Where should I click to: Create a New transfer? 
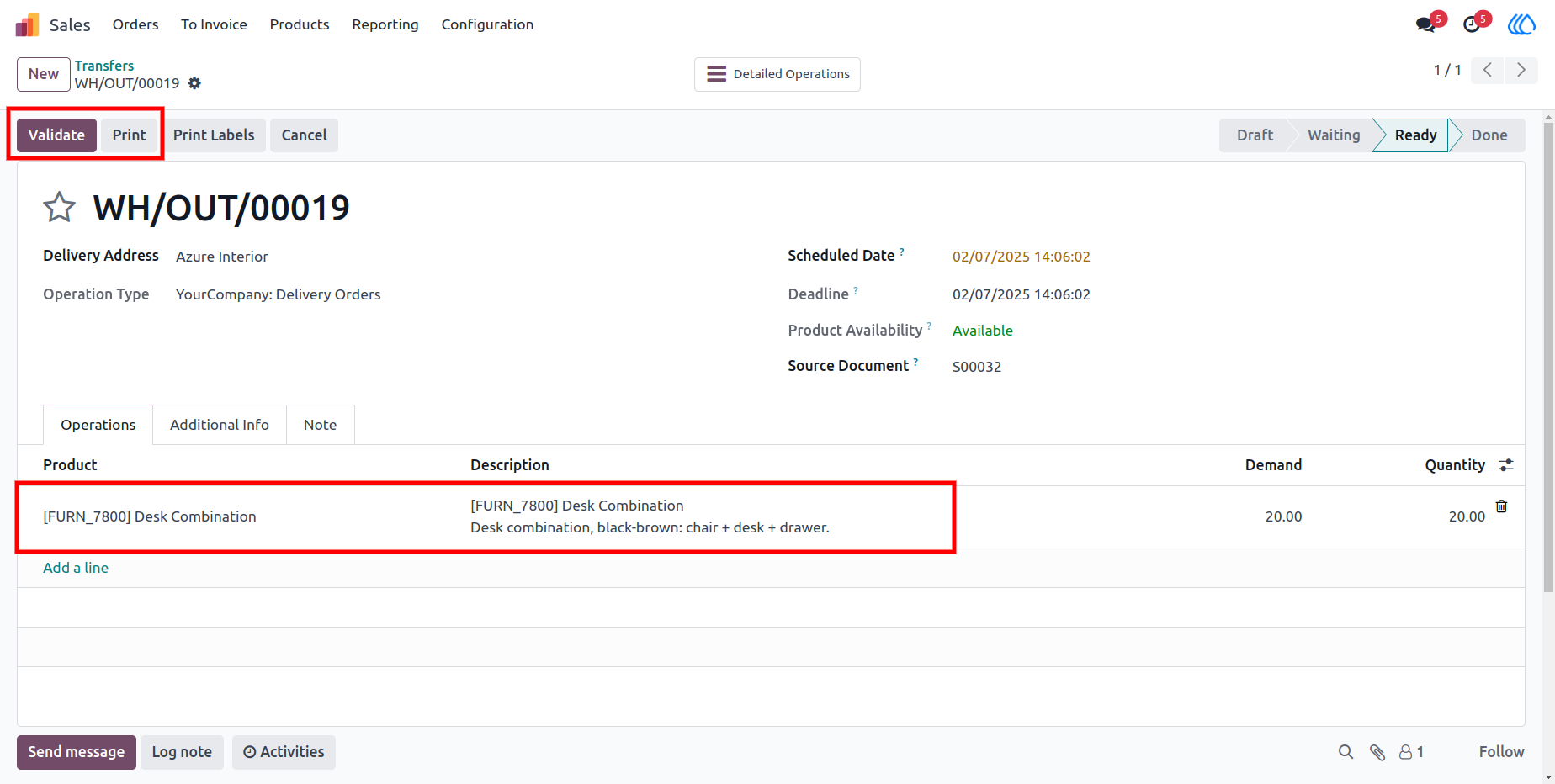pos(44,74)
